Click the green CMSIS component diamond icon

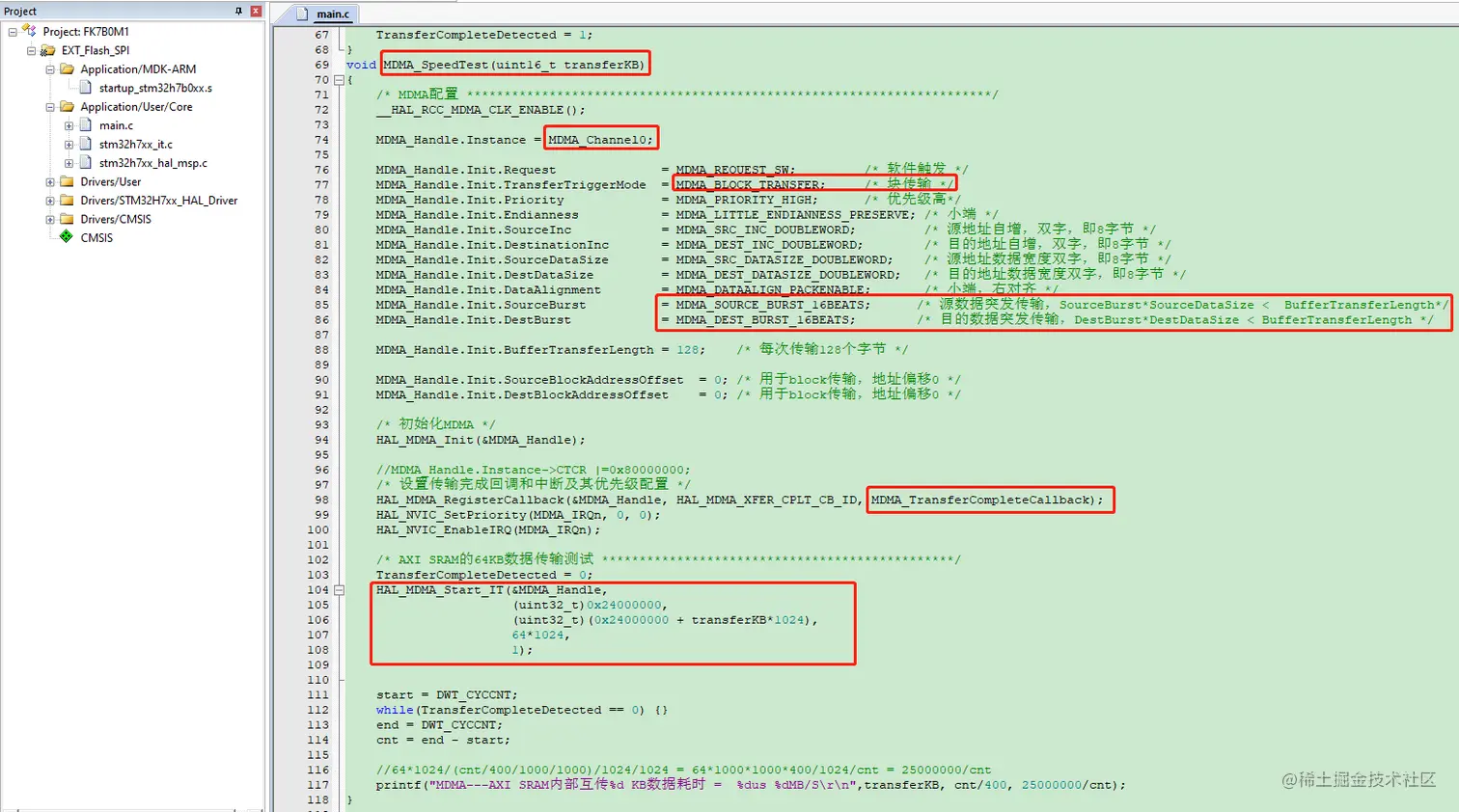click(67, 237)
